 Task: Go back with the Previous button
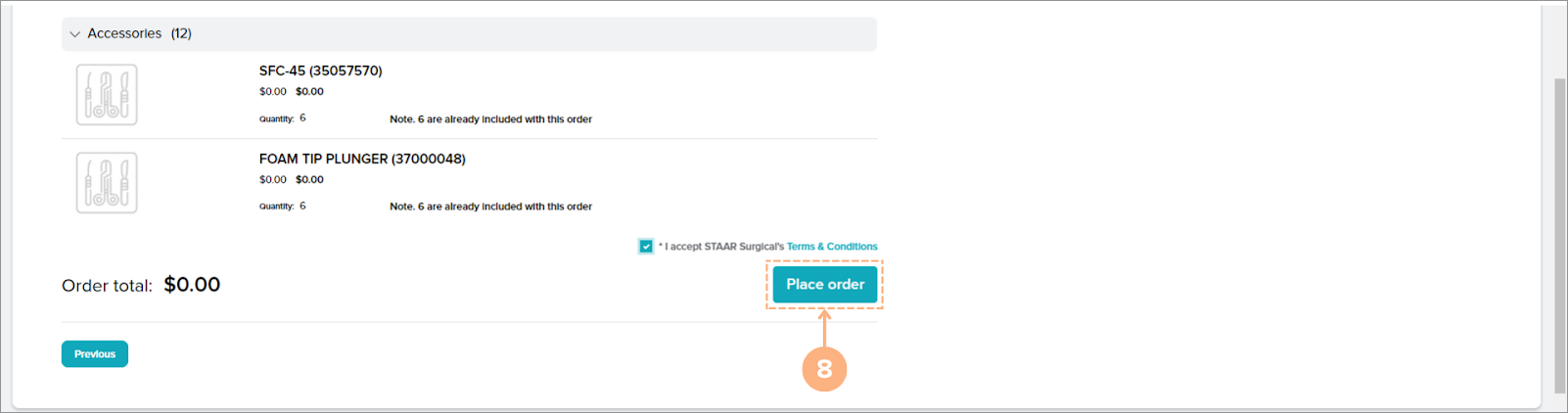point(95,354)
